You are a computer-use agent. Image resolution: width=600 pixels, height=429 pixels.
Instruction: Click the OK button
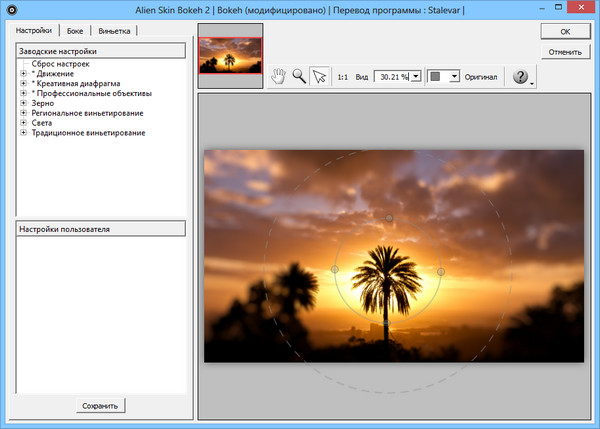click(x=566, y=32)
